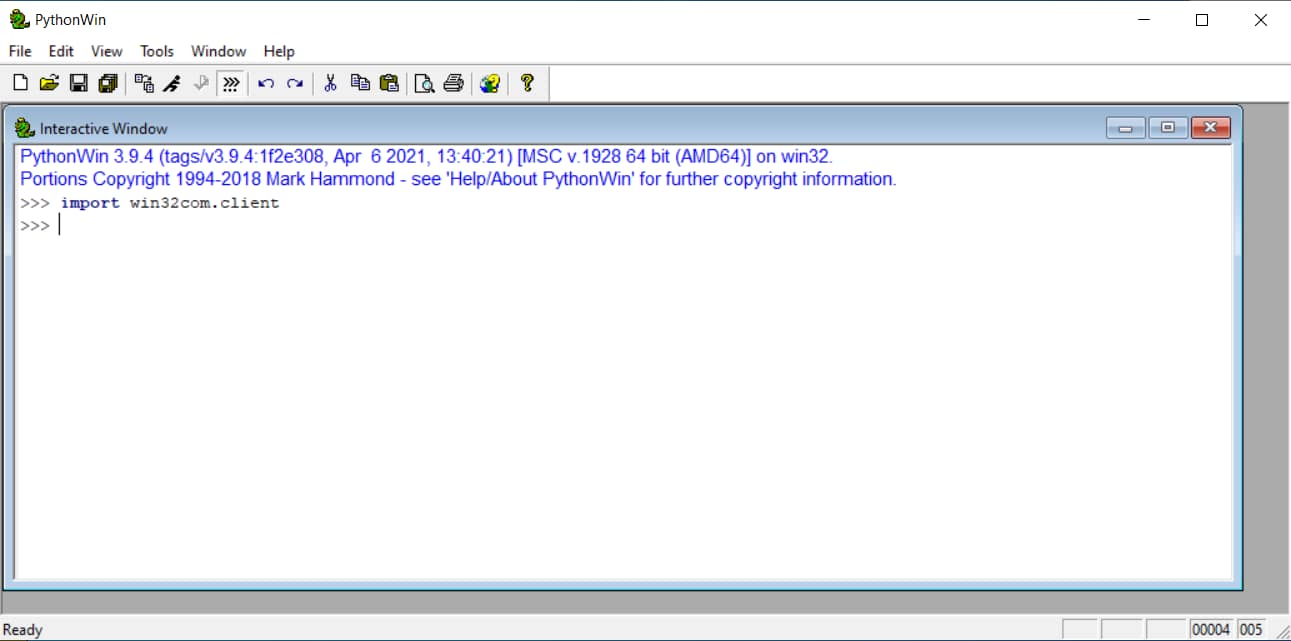Viewport: 1291px width, 641px height.
Task: Open a file using the folder icon
Action: point(49,84)
